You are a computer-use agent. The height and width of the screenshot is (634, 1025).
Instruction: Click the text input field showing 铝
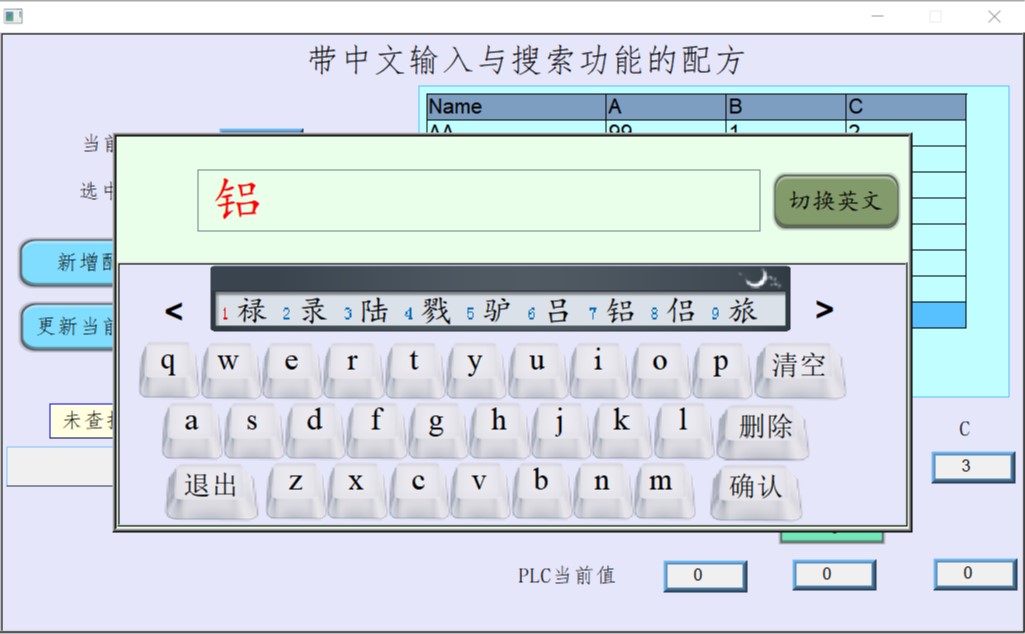coord(478,201)
